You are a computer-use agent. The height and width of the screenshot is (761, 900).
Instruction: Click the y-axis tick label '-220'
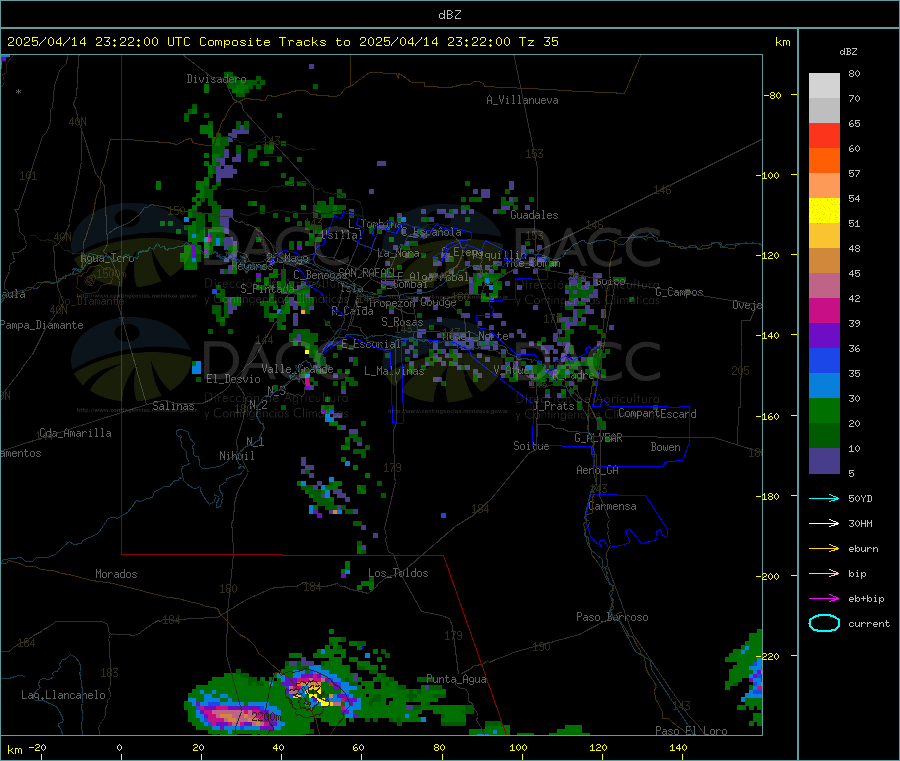coord(767,657)
